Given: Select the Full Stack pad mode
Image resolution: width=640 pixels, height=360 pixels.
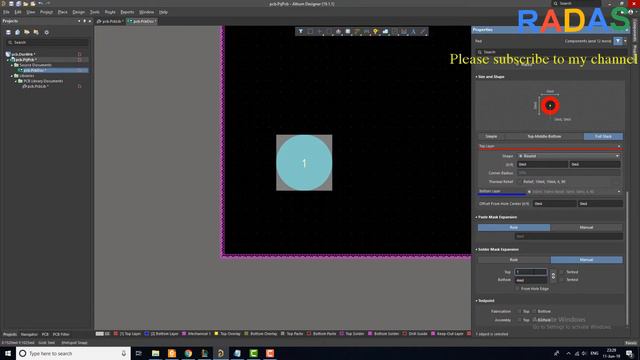Looking at the screenshot, I should [x=603, y=136].
